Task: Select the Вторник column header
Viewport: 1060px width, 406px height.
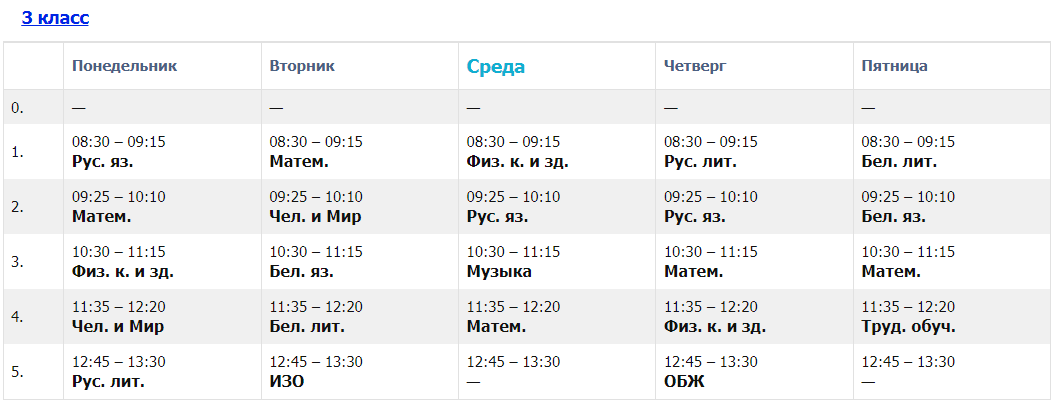Action: pos(302,66)
